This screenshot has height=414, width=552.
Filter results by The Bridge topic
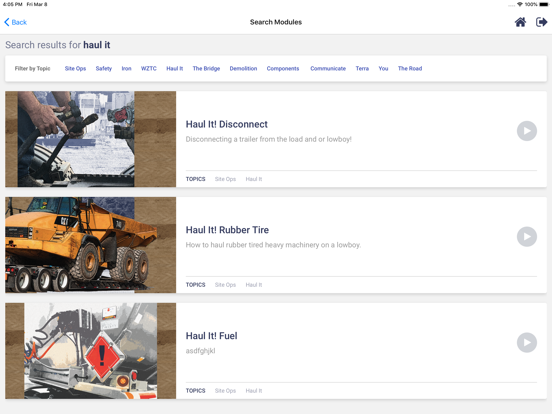tap(206, 68)
